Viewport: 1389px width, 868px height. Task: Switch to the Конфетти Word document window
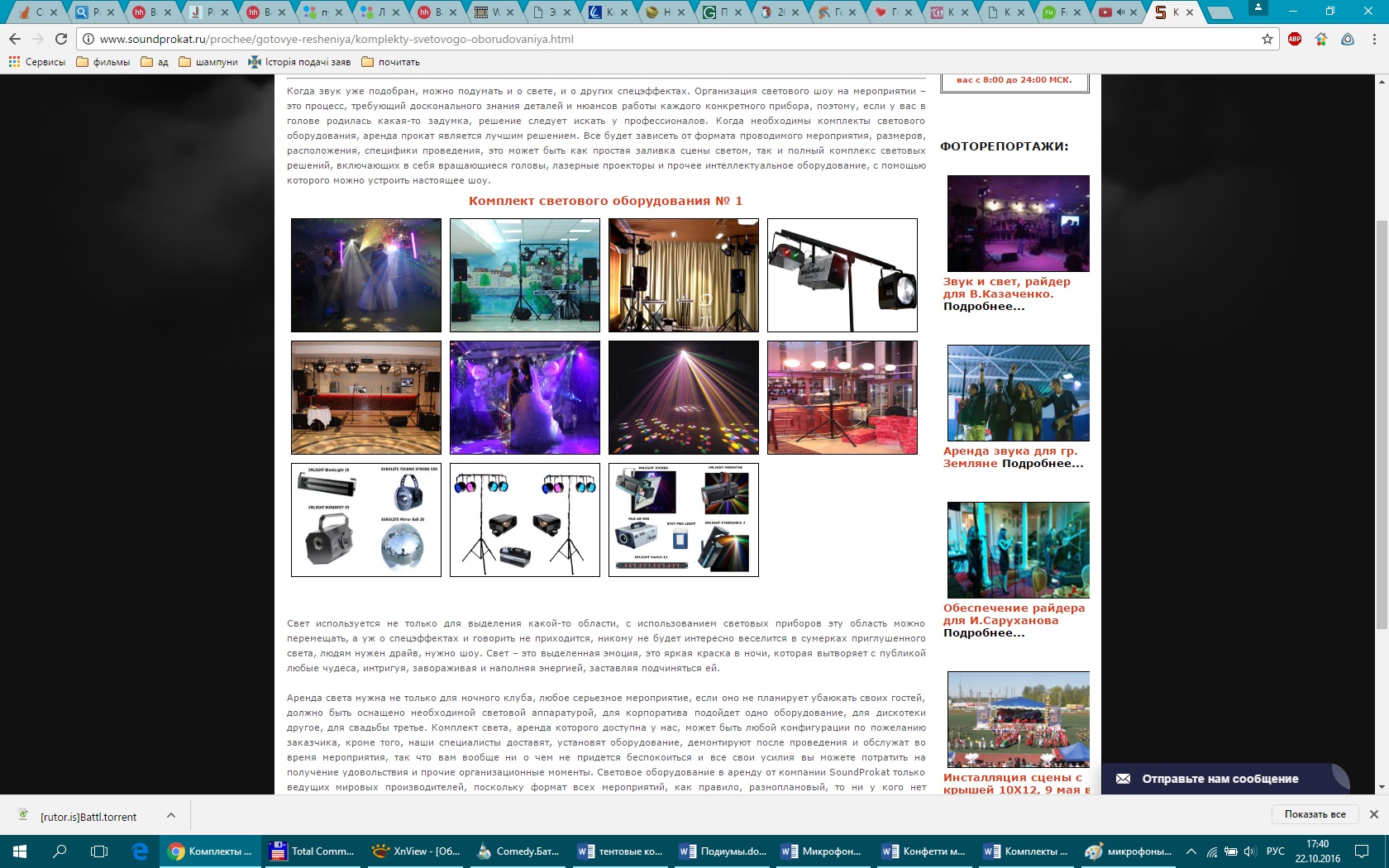point(924,851)
